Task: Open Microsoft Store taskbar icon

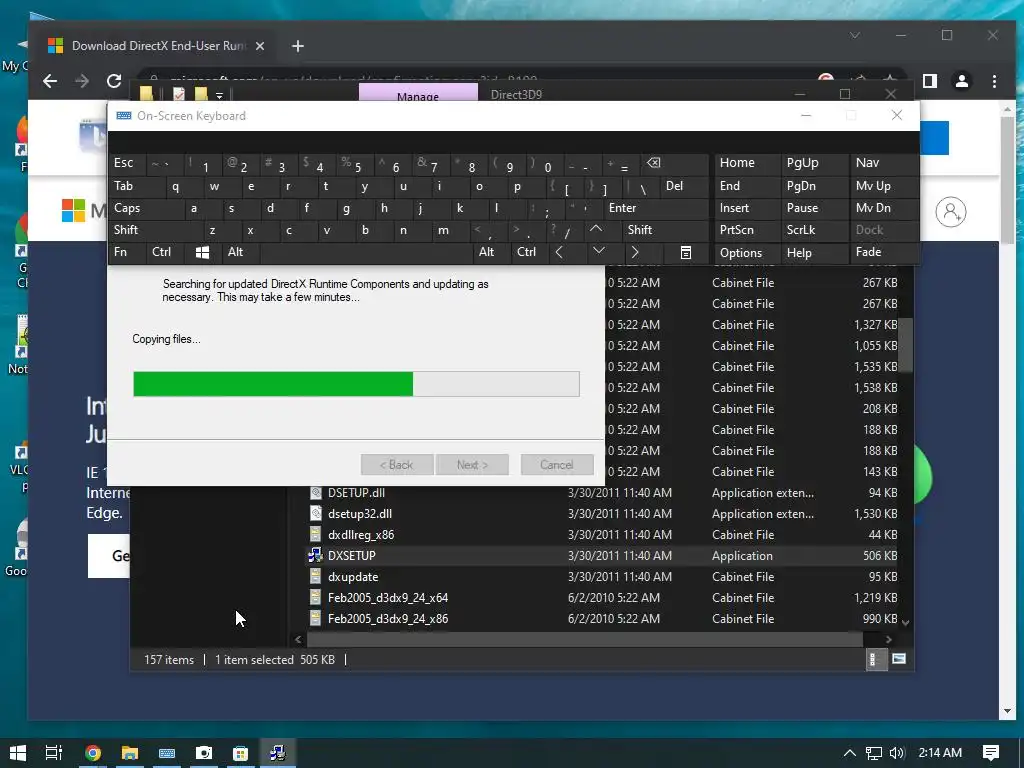Action: pyautogui.click(x=240, y=752)
